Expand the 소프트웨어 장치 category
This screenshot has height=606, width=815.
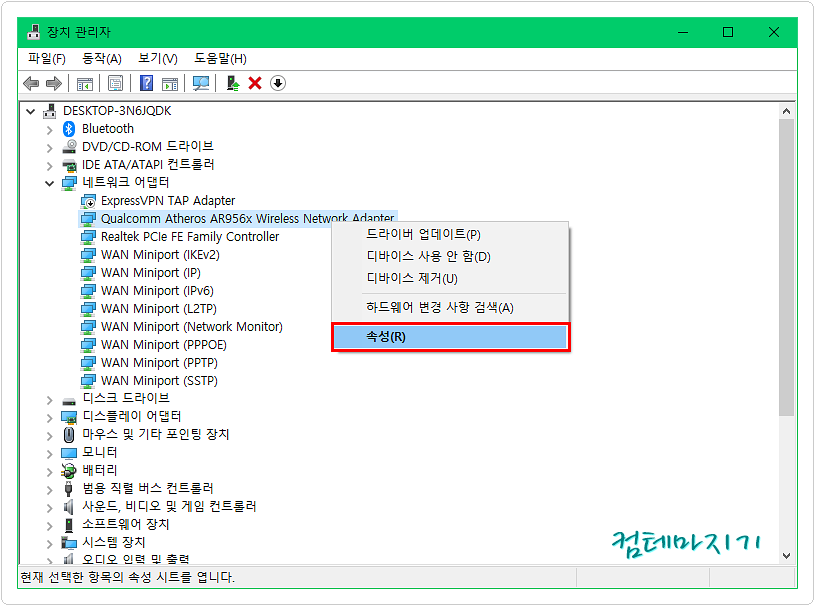[x=49, y=526]
